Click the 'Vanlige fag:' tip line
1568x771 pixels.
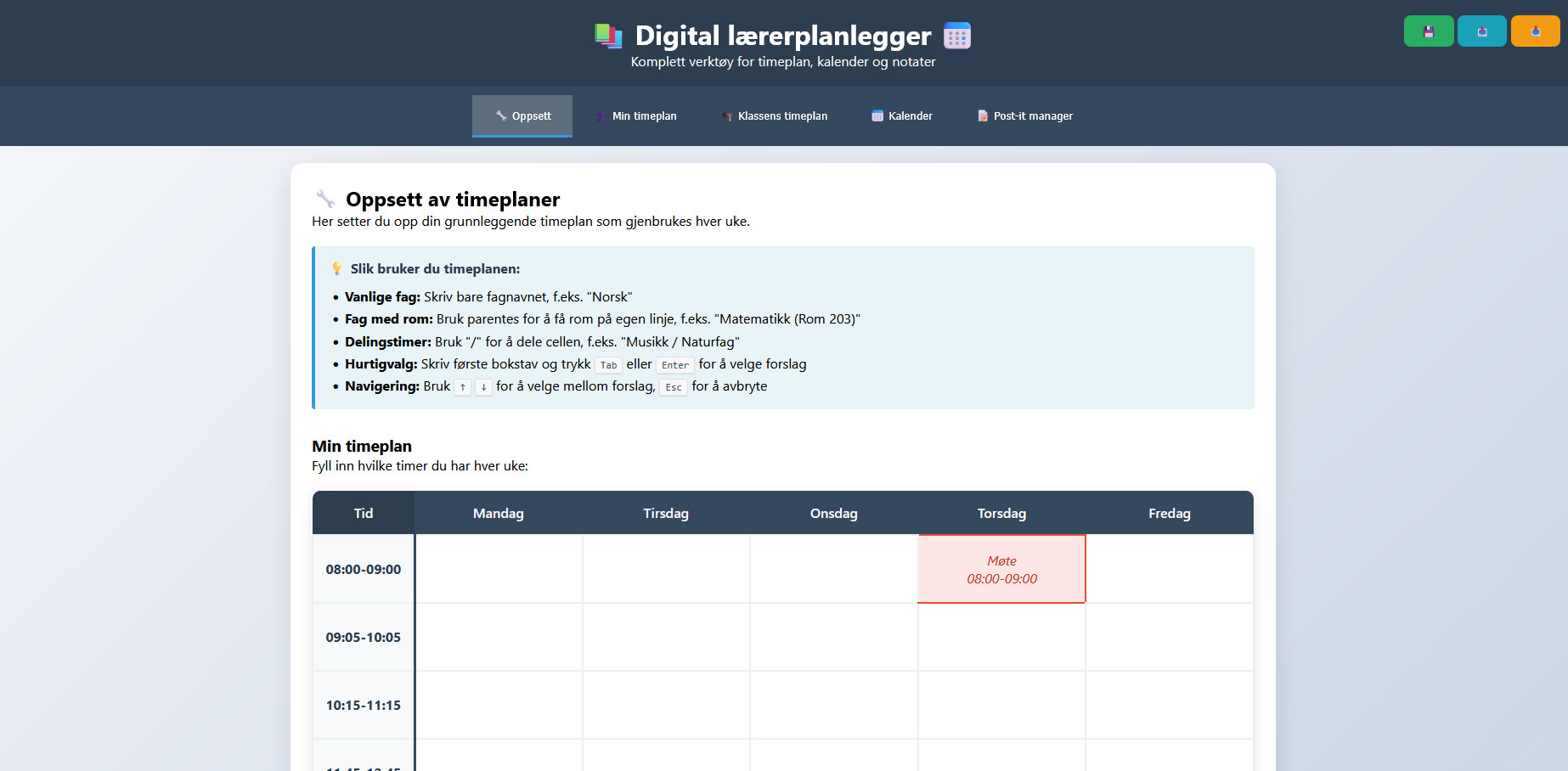tap(488, 297)
